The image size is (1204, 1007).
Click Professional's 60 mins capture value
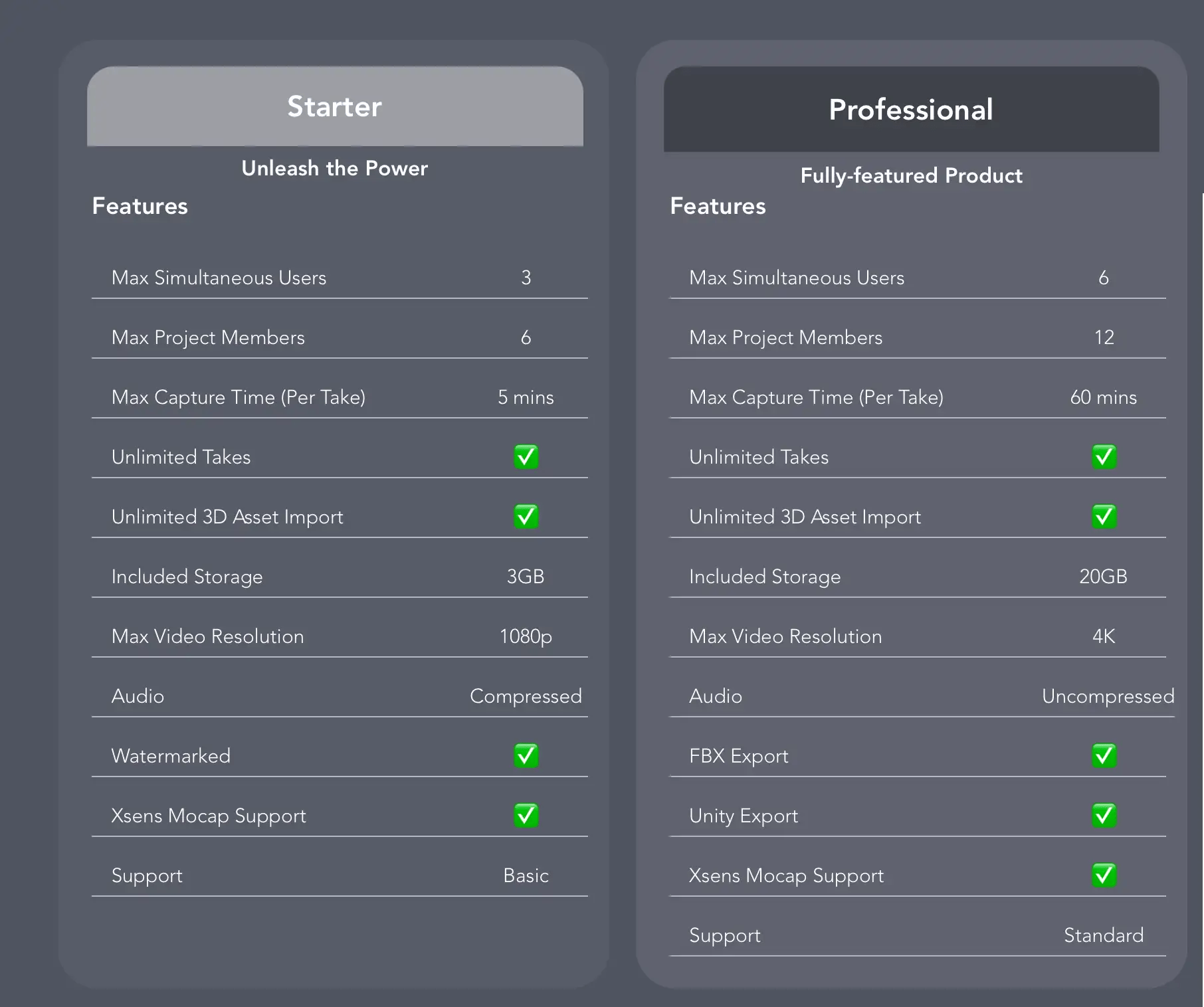(1103, 397)
